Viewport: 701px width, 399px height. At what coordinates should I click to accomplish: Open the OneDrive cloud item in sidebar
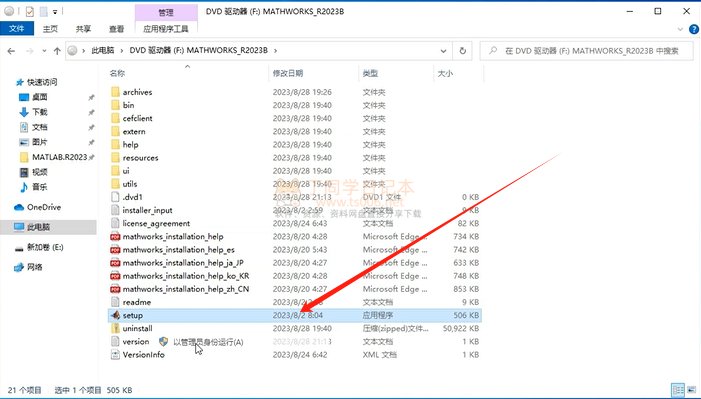point(38,207)
